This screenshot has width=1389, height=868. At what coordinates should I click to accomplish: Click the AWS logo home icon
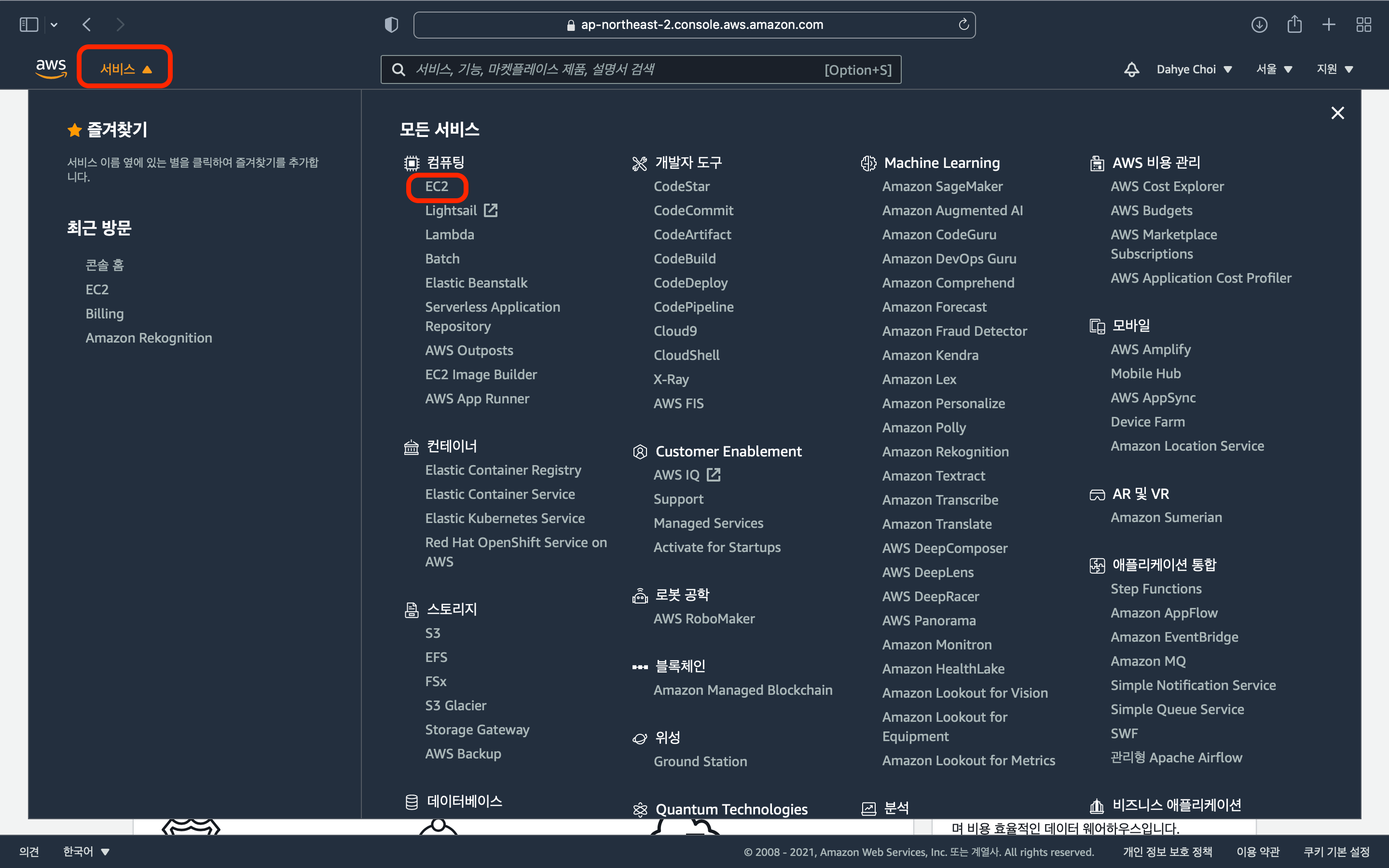point(51,69)
